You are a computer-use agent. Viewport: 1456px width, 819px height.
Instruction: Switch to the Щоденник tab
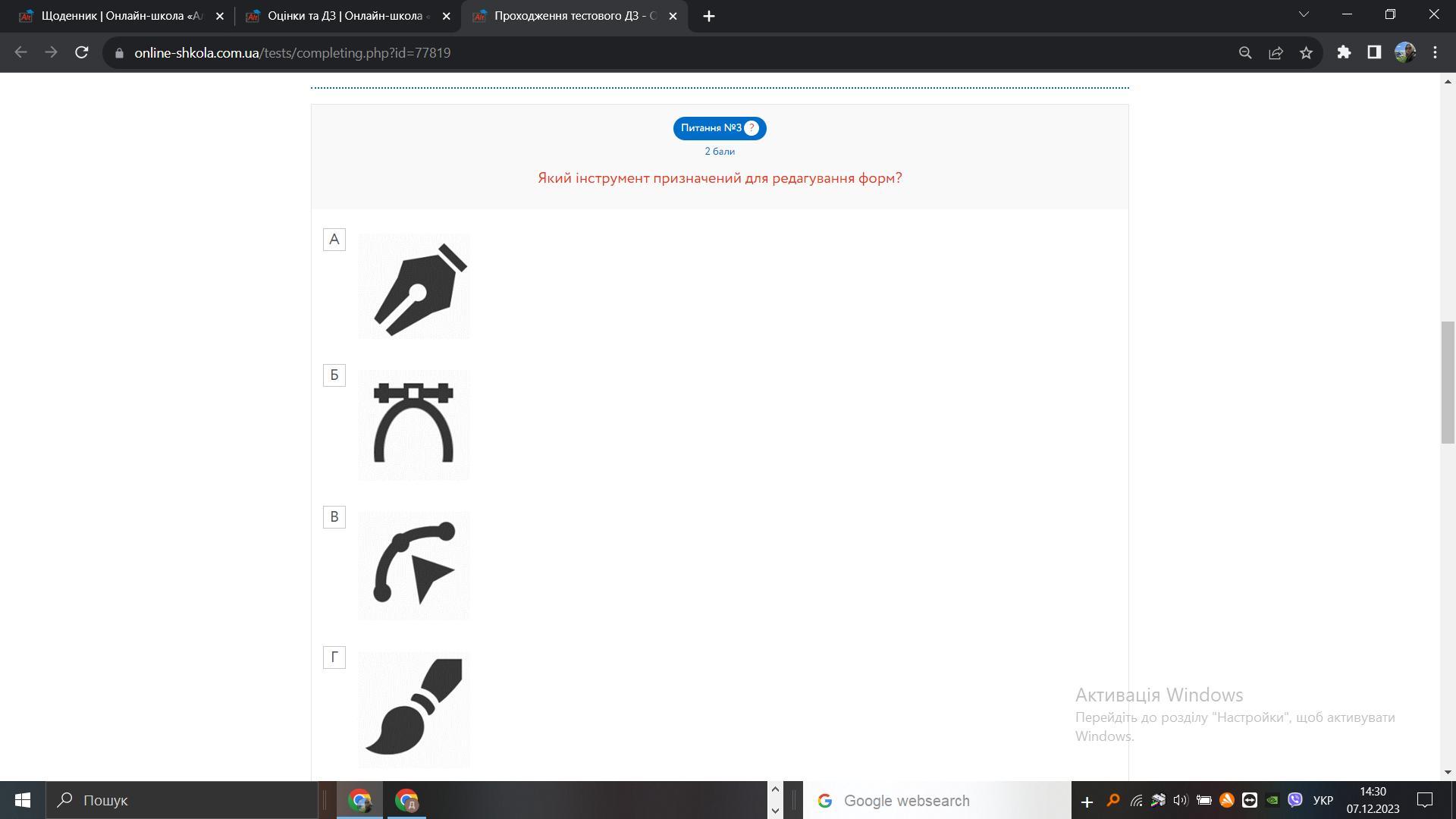click(x=121, y=16)
